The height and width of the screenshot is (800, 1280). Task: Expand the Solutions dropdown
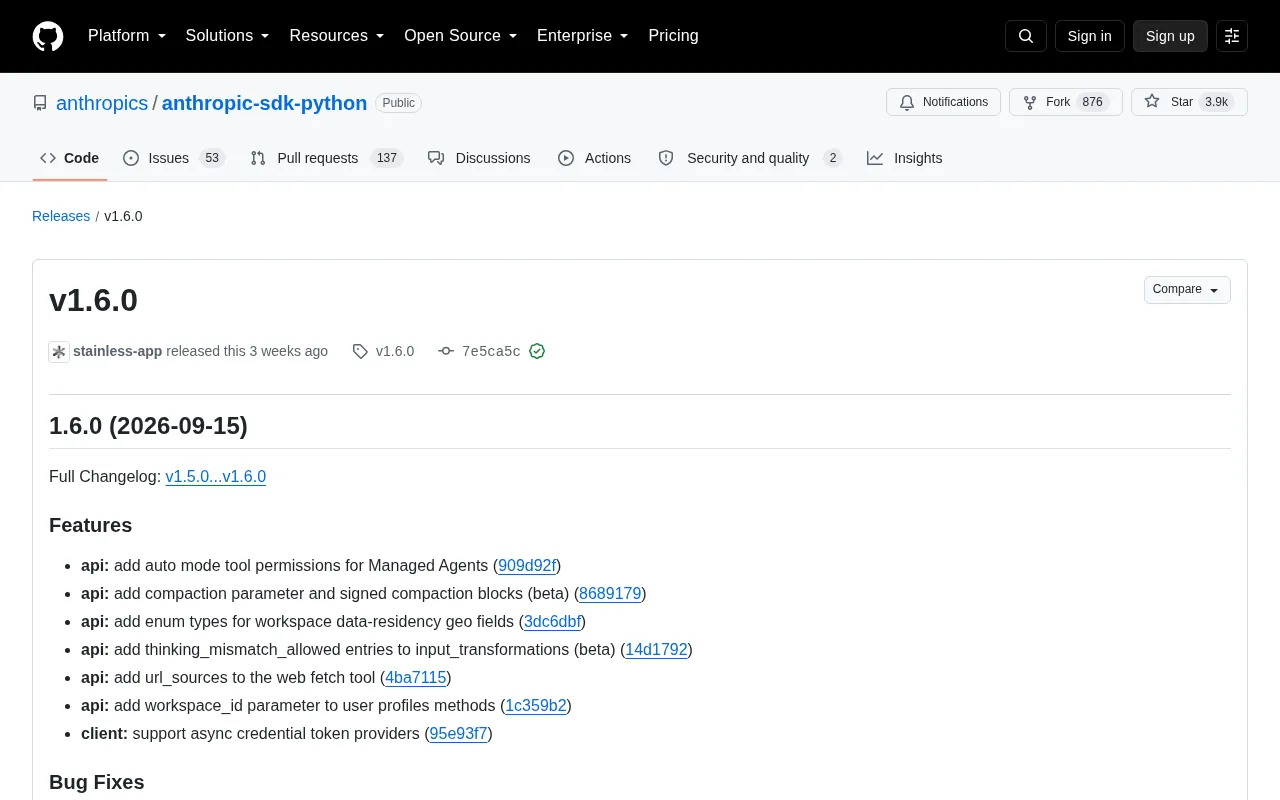pyautogui.click(x=228, y=36)
